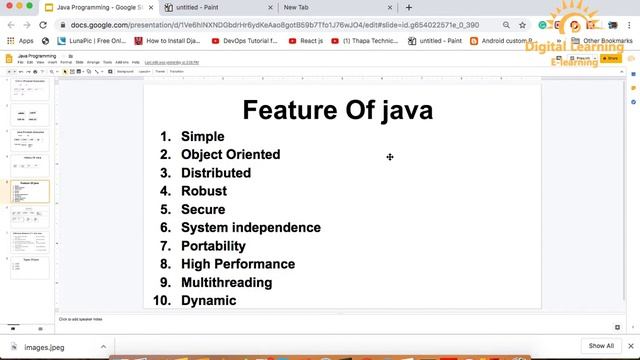Open the Keep notes side panel icon
Screen dimensions: 640x360
[633, 88]
